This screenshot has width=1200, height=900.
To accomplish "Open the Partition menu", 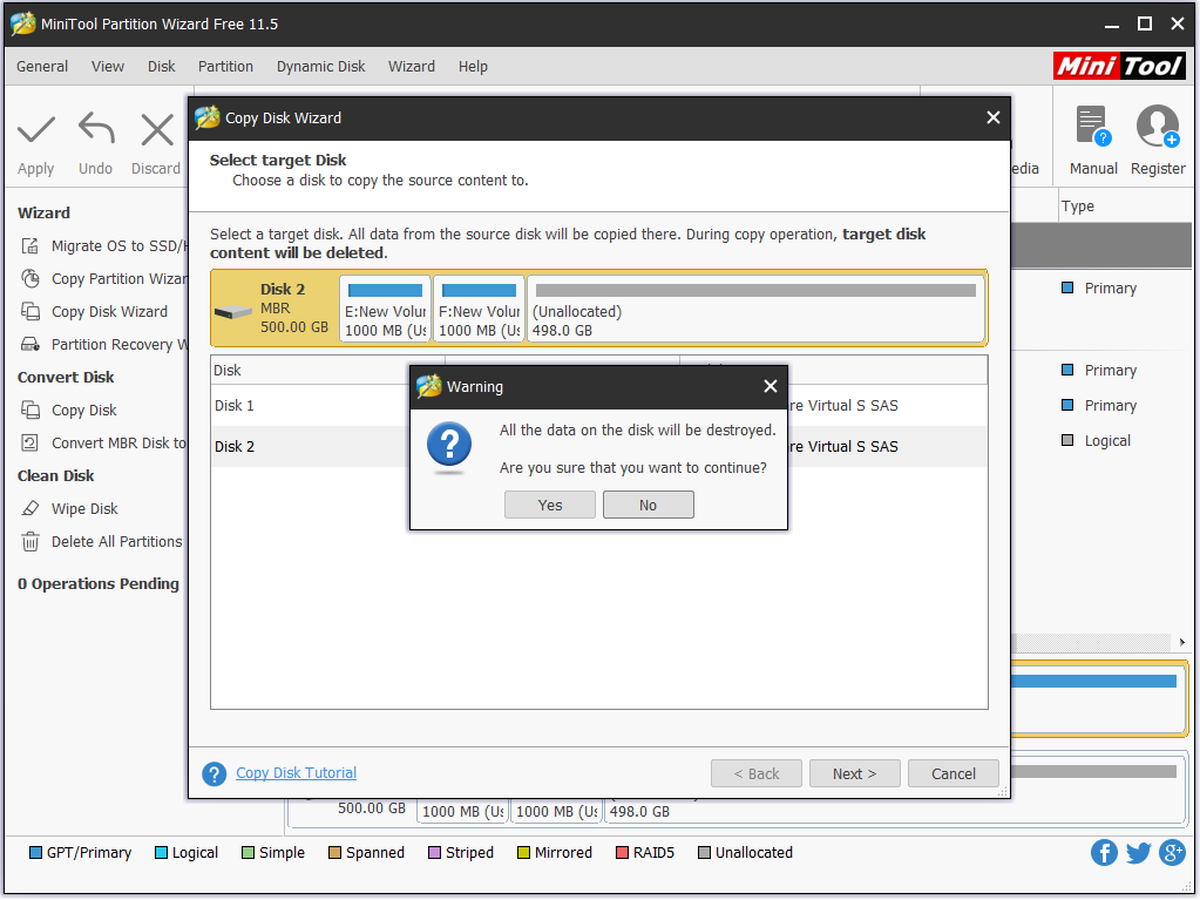I will 226,66.
